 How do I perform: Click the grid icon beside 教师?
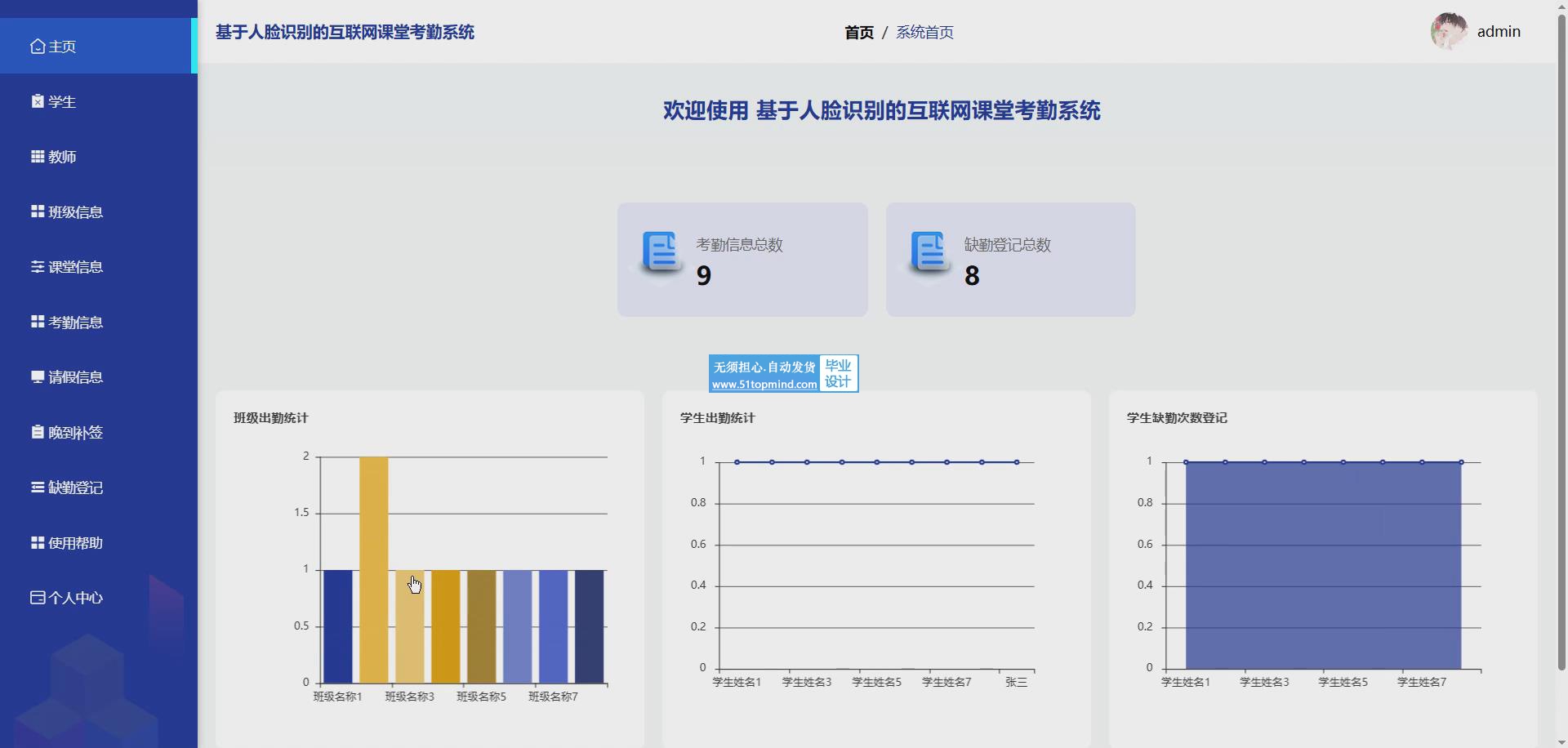tap(38, 157)
